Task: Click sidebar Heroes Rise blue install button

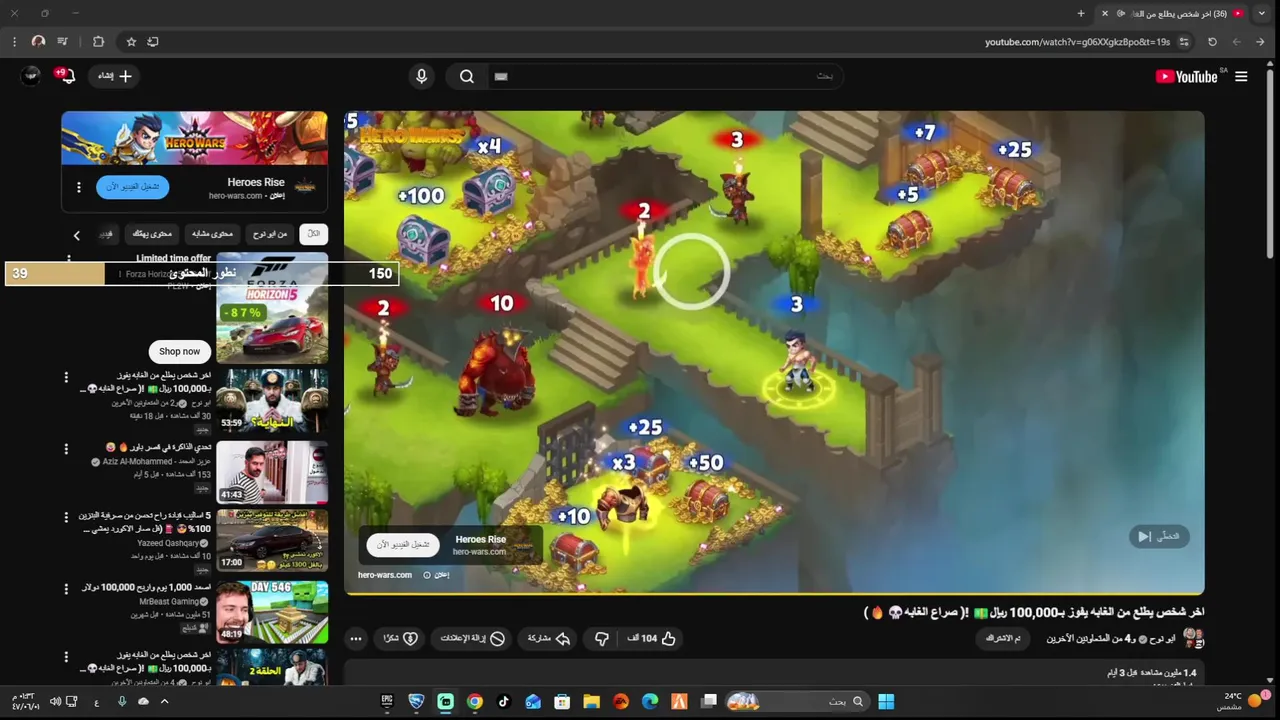Action: (x=133, y=187)
